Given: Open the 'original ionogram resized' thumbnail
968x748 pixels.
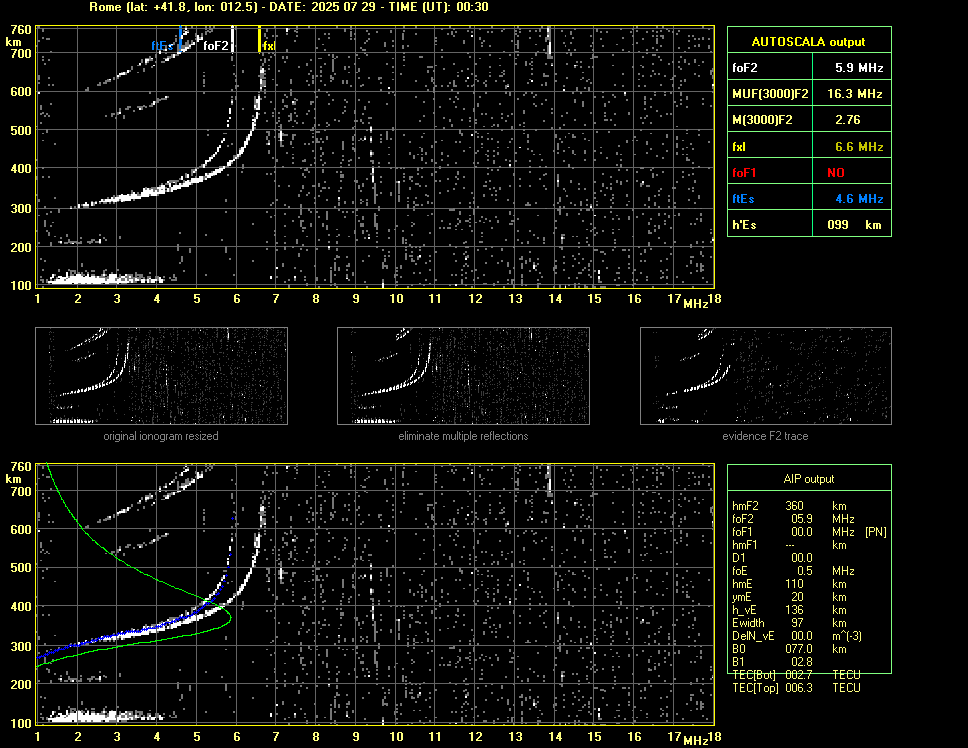Looking at the screenshot, I should click(x=161, y=376).
